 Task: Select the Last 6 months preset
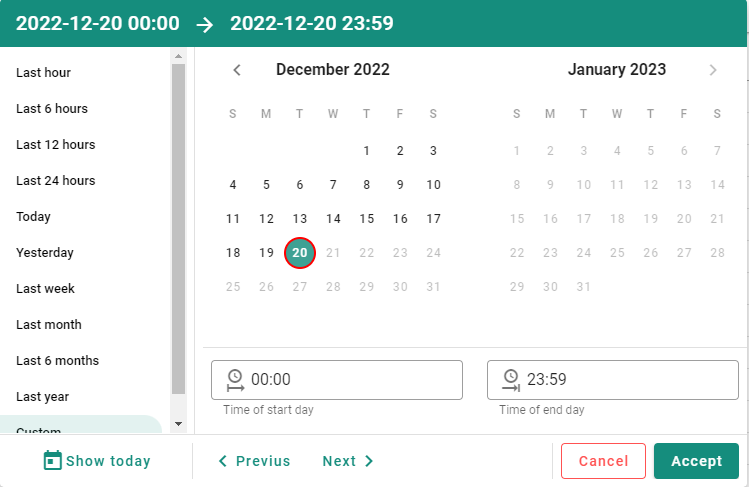point(57,360)
